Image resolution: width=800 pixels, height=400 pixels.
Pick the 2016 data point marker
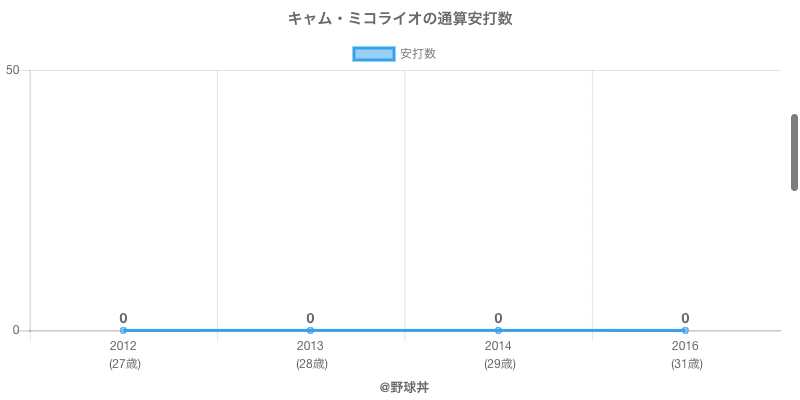[685, 330]
